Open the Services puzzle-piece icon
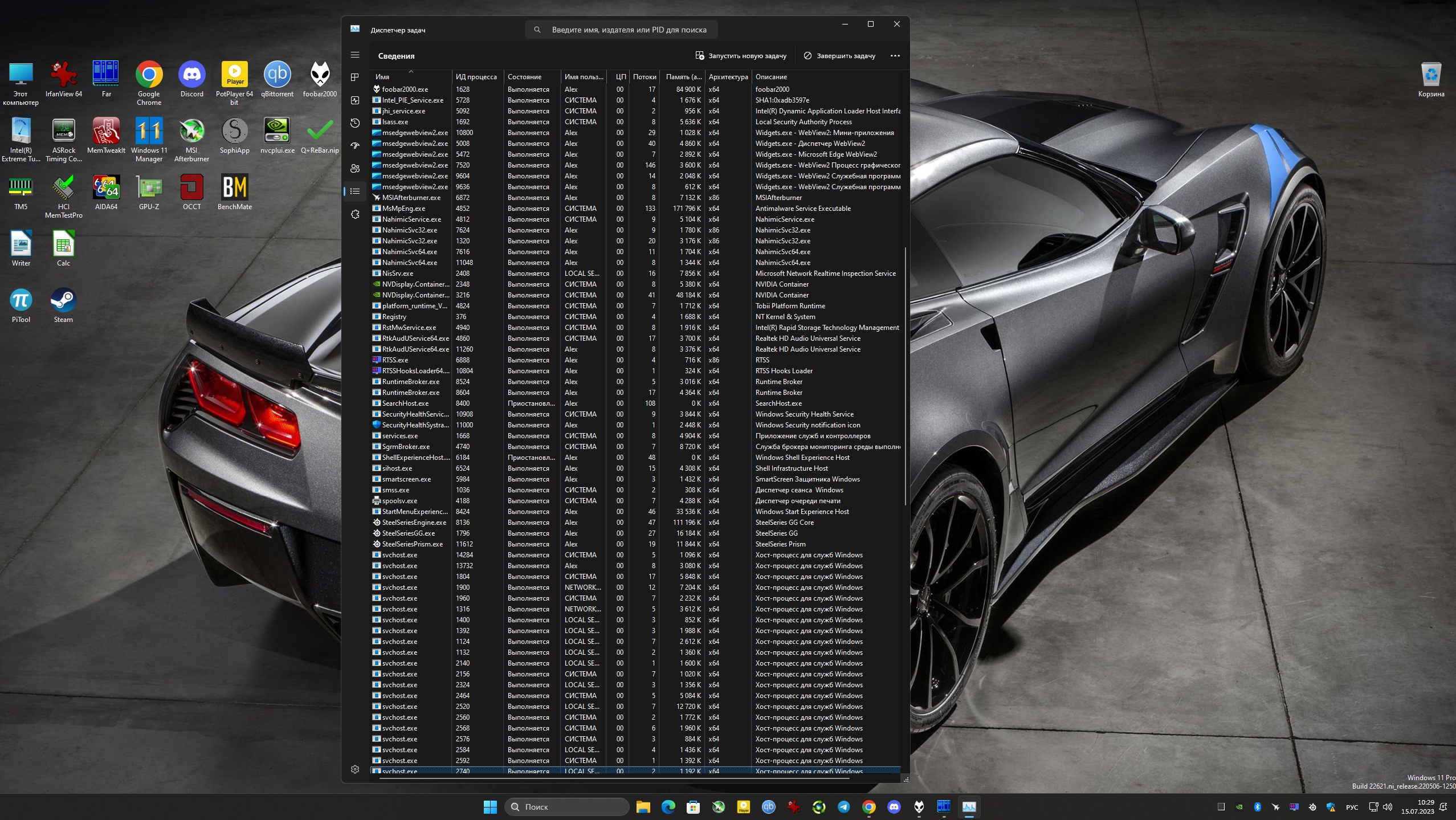This screenshot has width=1456, height=820. coord(354,214)
